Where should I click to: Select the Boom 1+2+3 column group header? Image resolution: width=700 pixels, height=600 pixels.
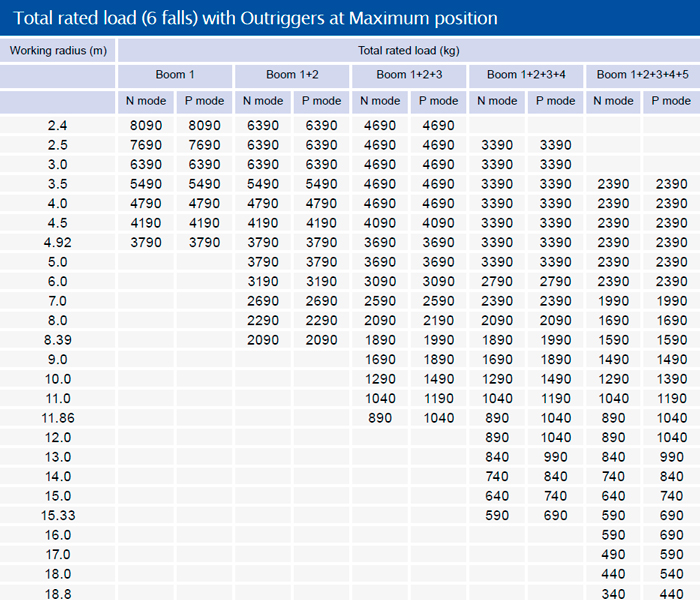click(x=409, y=75)
